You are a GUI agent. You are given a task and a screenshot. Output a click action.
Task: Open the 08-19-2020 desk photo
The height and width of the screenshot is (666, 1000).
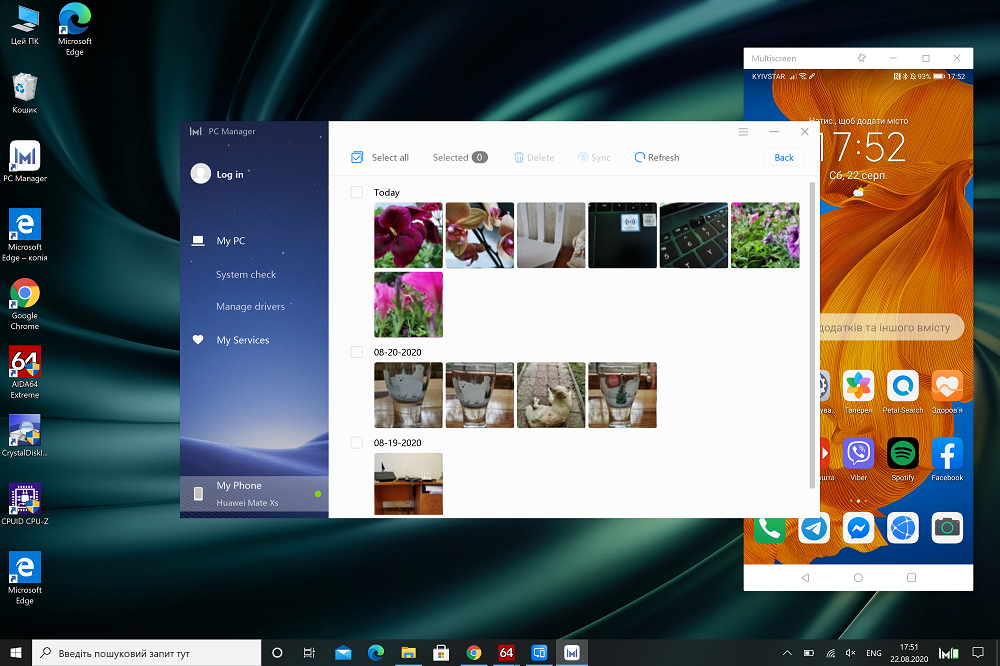point(408,484)
